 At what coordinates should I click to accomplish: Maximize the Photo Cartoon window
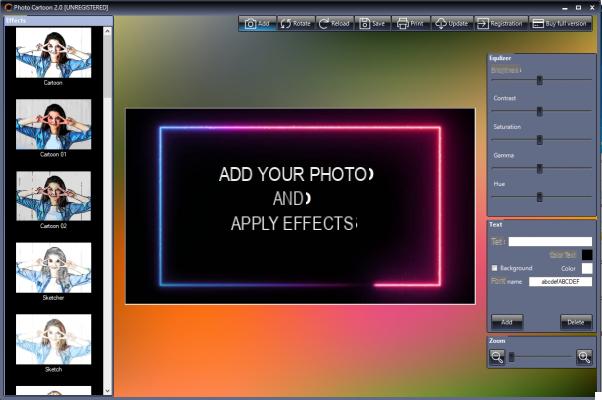click(578, 8)
